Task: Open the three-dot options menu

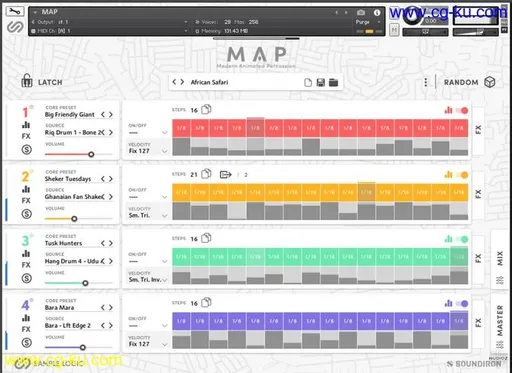Action: pyautogui.click(x=426, y=82)
